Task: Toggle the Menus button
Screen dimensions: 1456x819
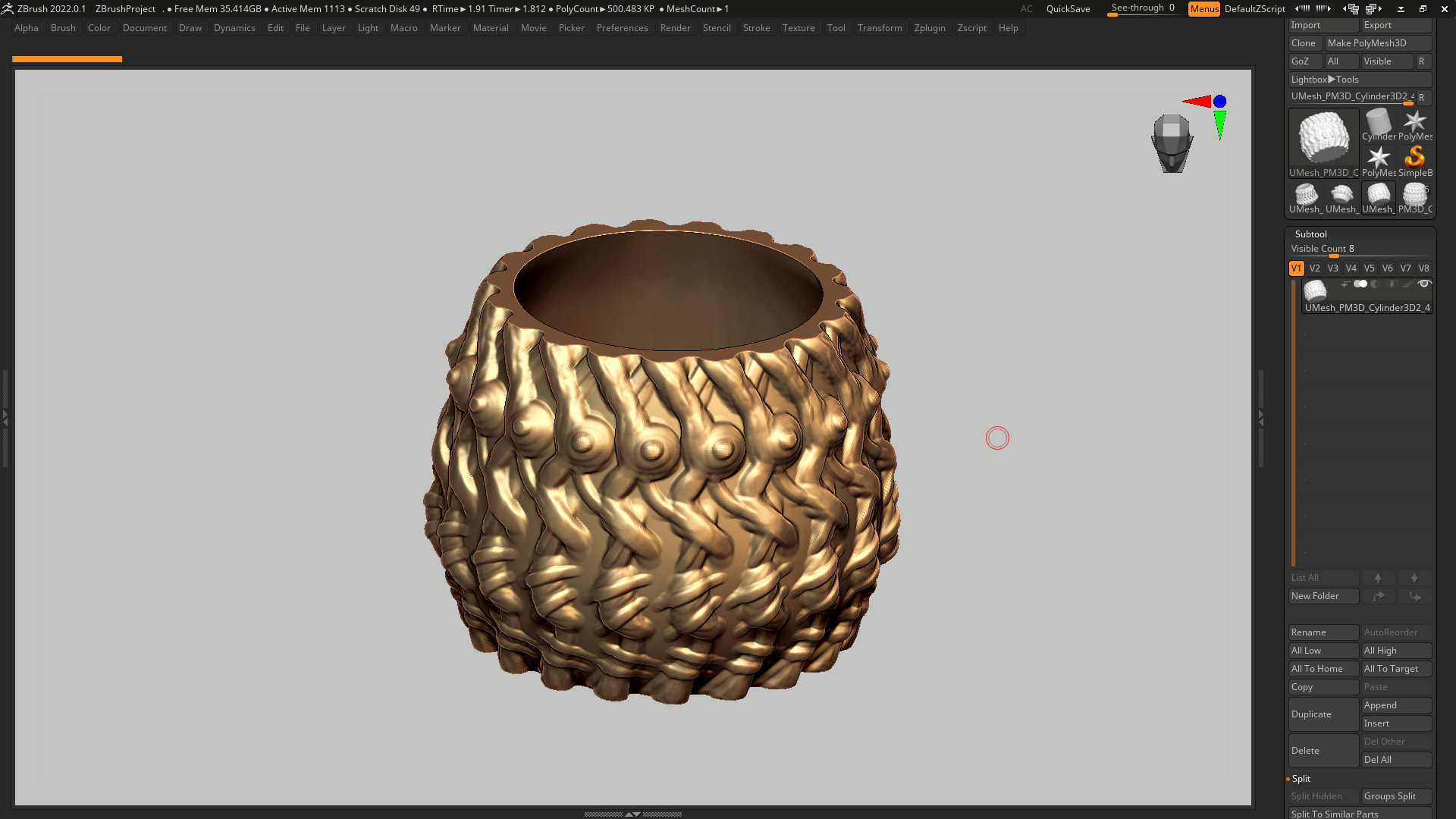Action: [x=1204, y=8]
